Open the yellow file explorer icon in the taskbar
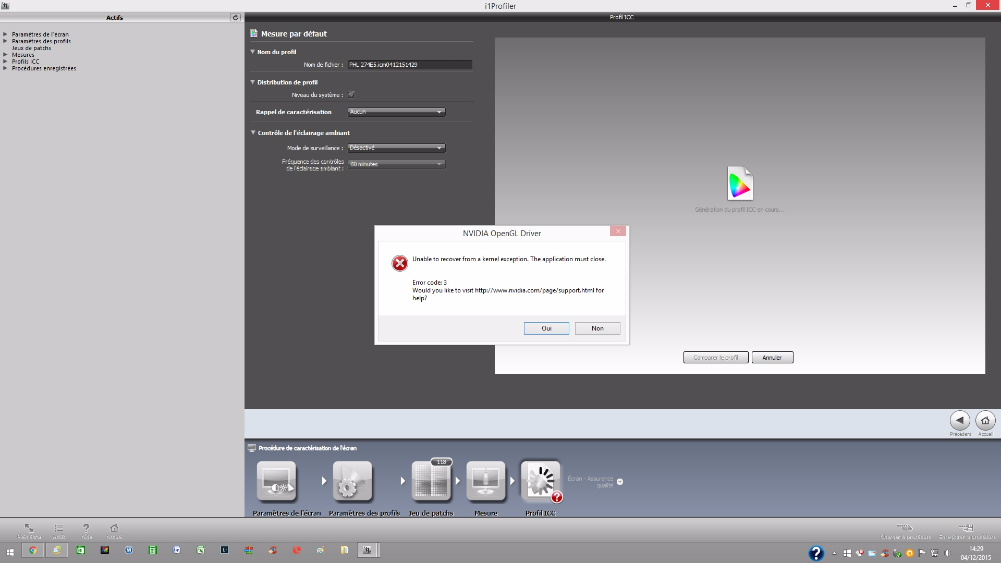The image size is (1001, 563). [344, 550]
